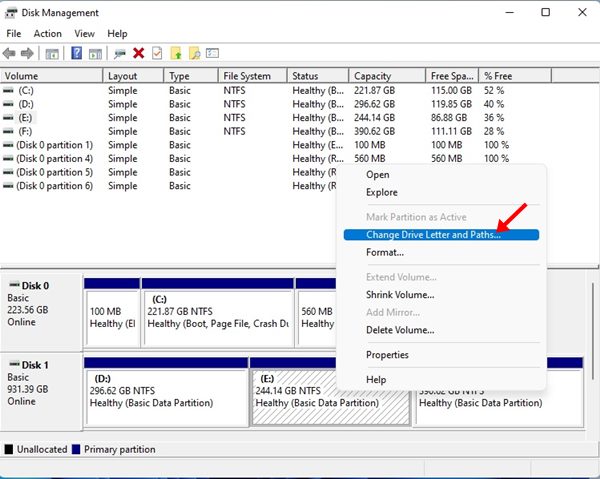
Task: Open Help via blue question mark icon
Action: (x=77, y=53)
